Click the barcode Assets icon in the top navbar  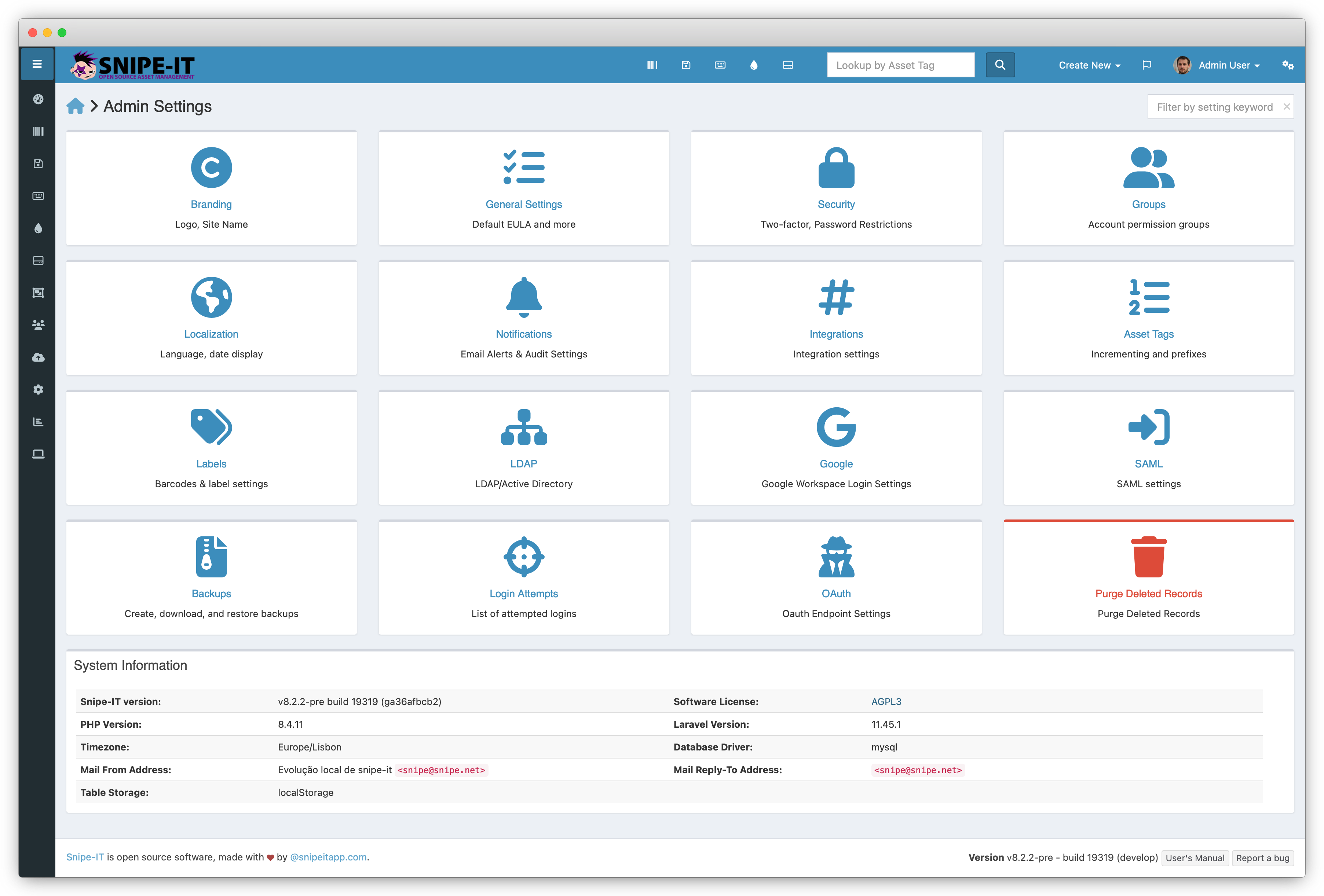[652, 65]
